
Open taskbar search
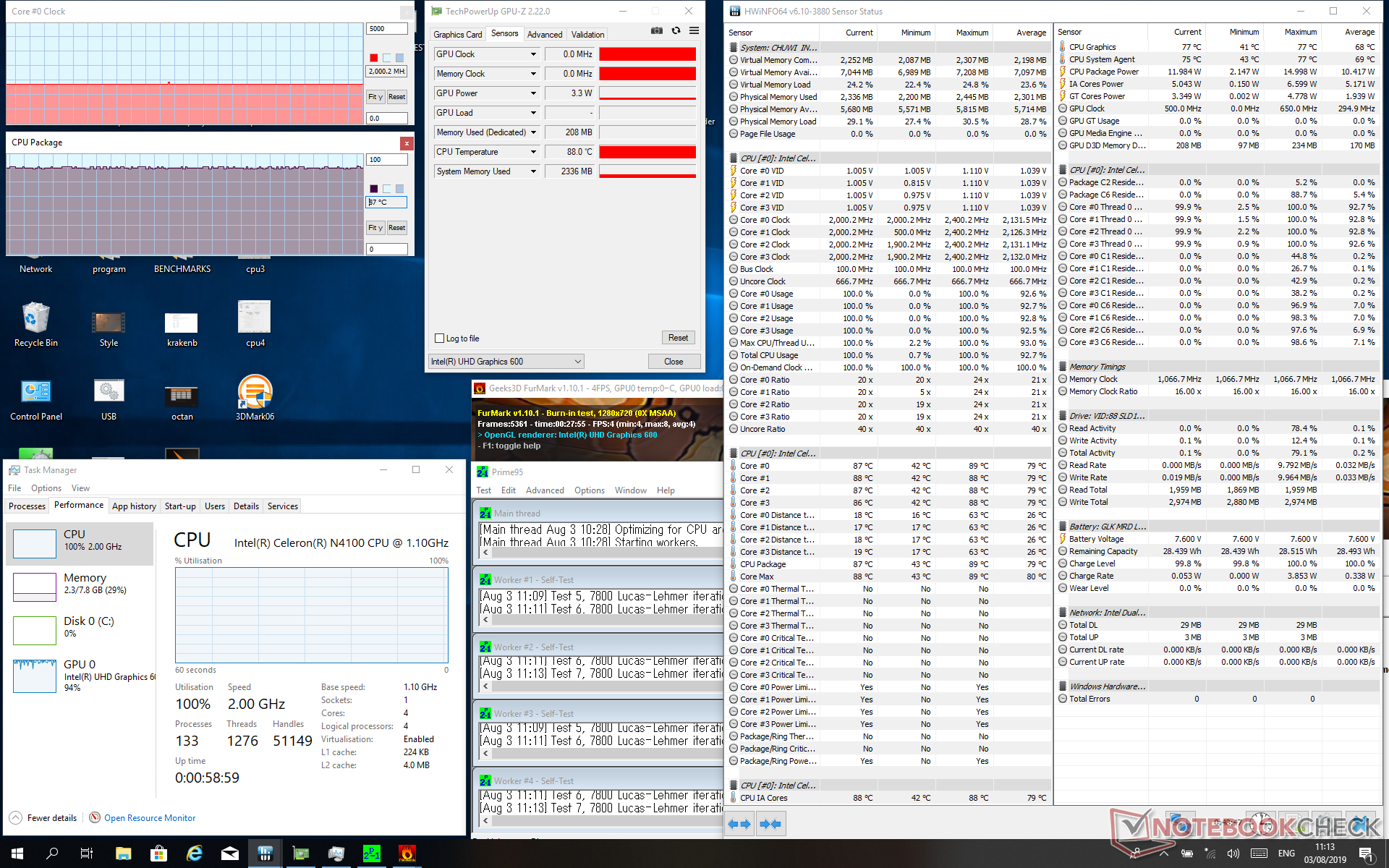pyautogui.click(x=52, y=854)
